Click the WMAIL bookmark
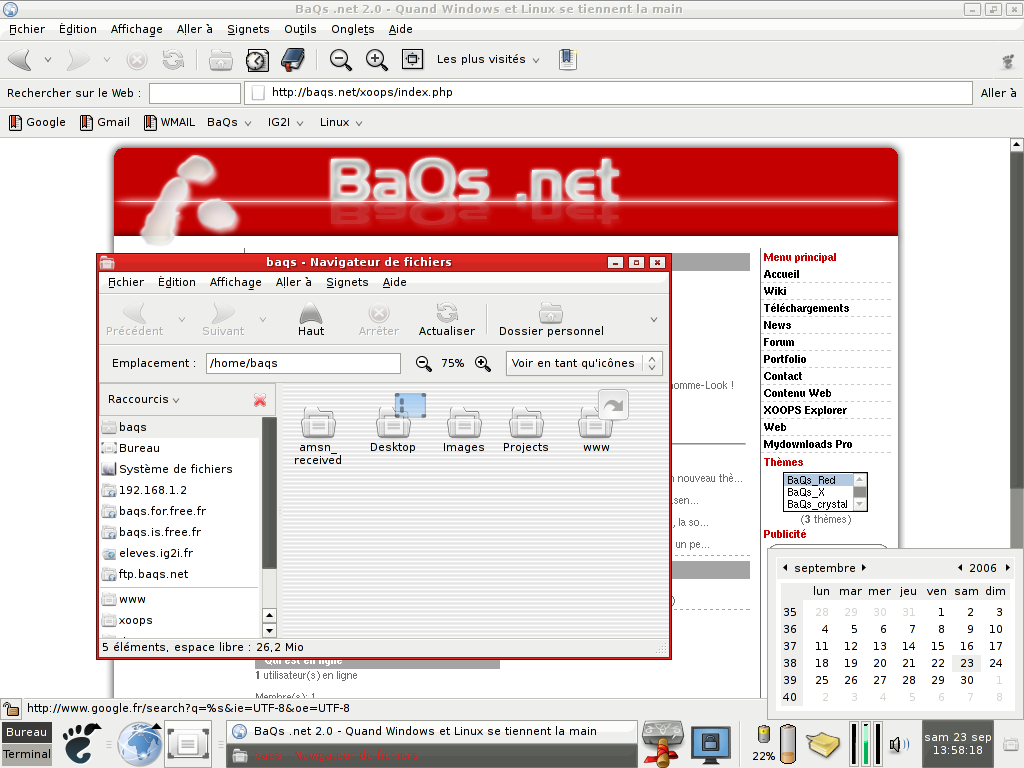 (x=169, y=122)
